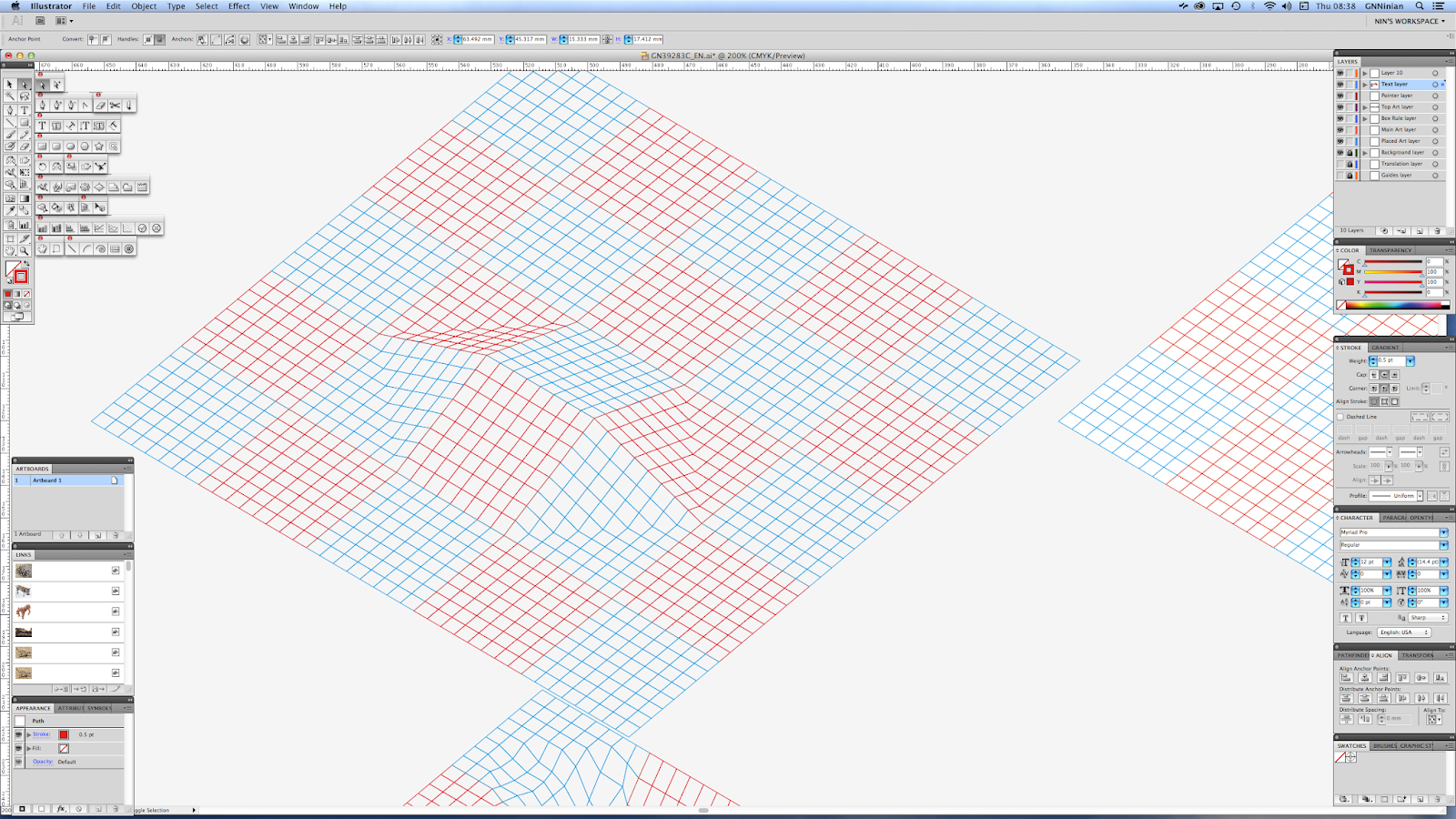Screen dimensions: 1456x819
Task: Choose the Ellipse tool icon
Action: (x=70, y=147)
